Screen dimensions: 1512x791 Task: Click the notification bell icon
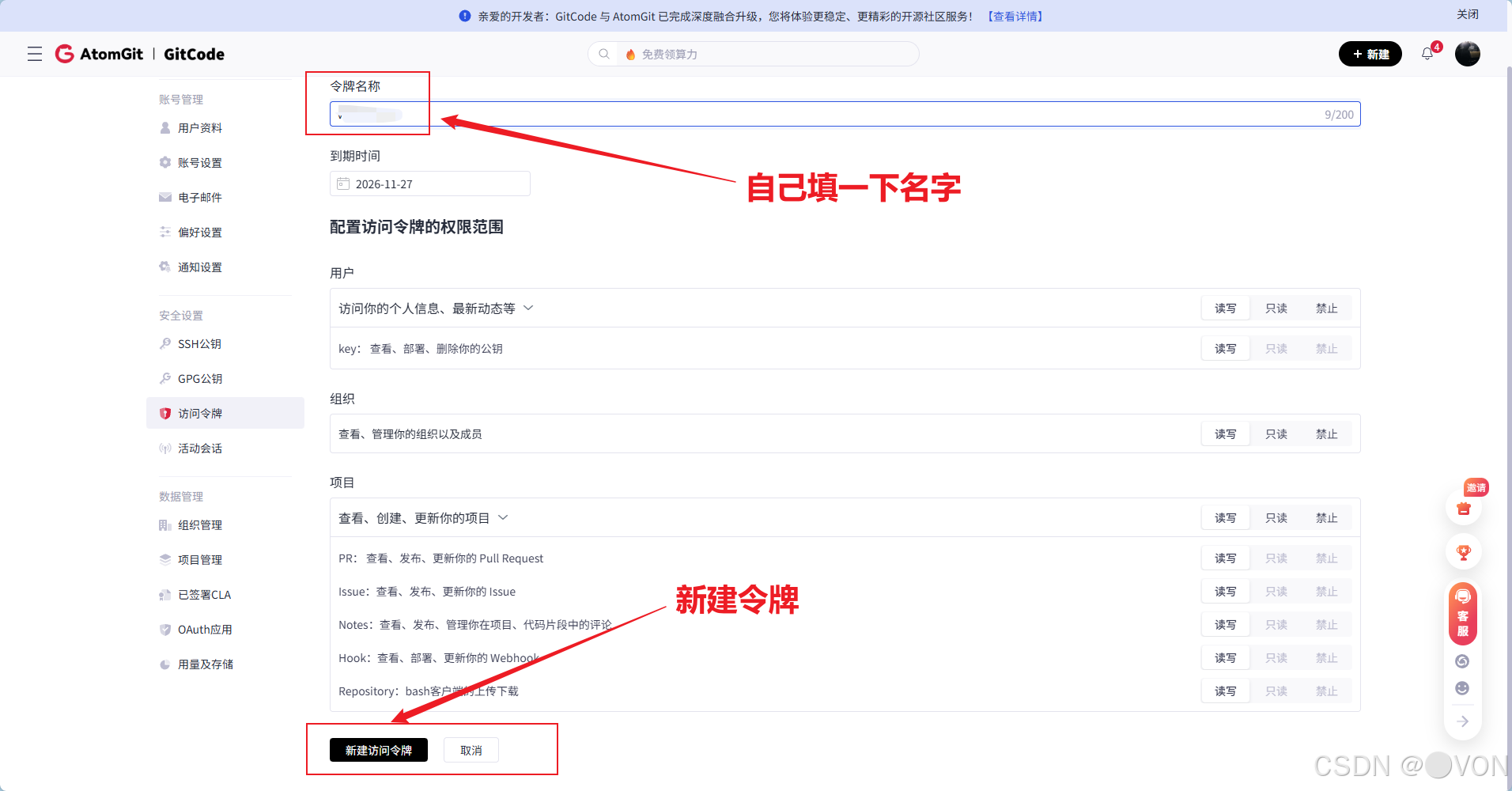[1427, 53]
